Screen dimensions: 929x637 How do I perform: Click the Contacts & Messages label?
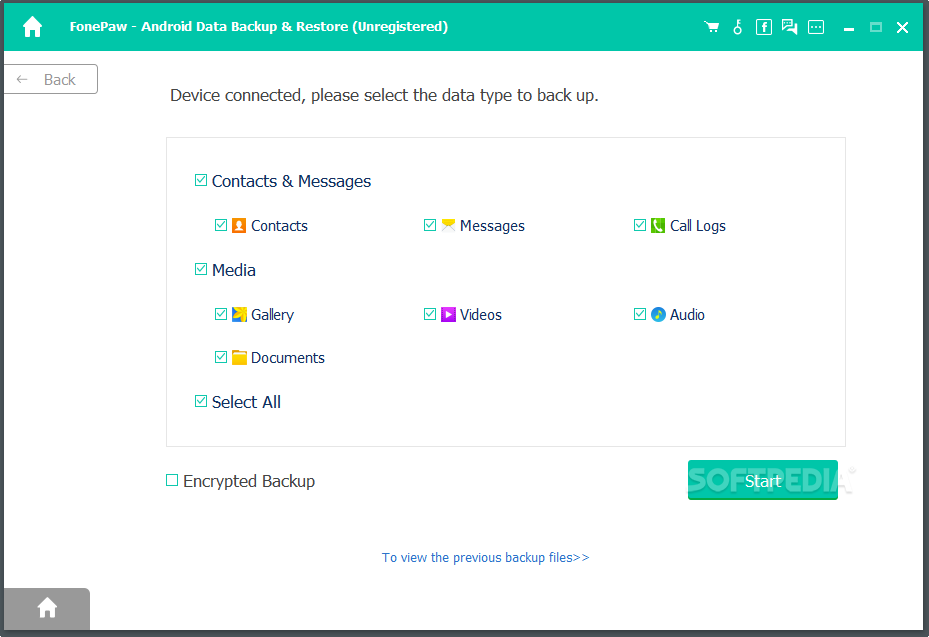(291, 181)
